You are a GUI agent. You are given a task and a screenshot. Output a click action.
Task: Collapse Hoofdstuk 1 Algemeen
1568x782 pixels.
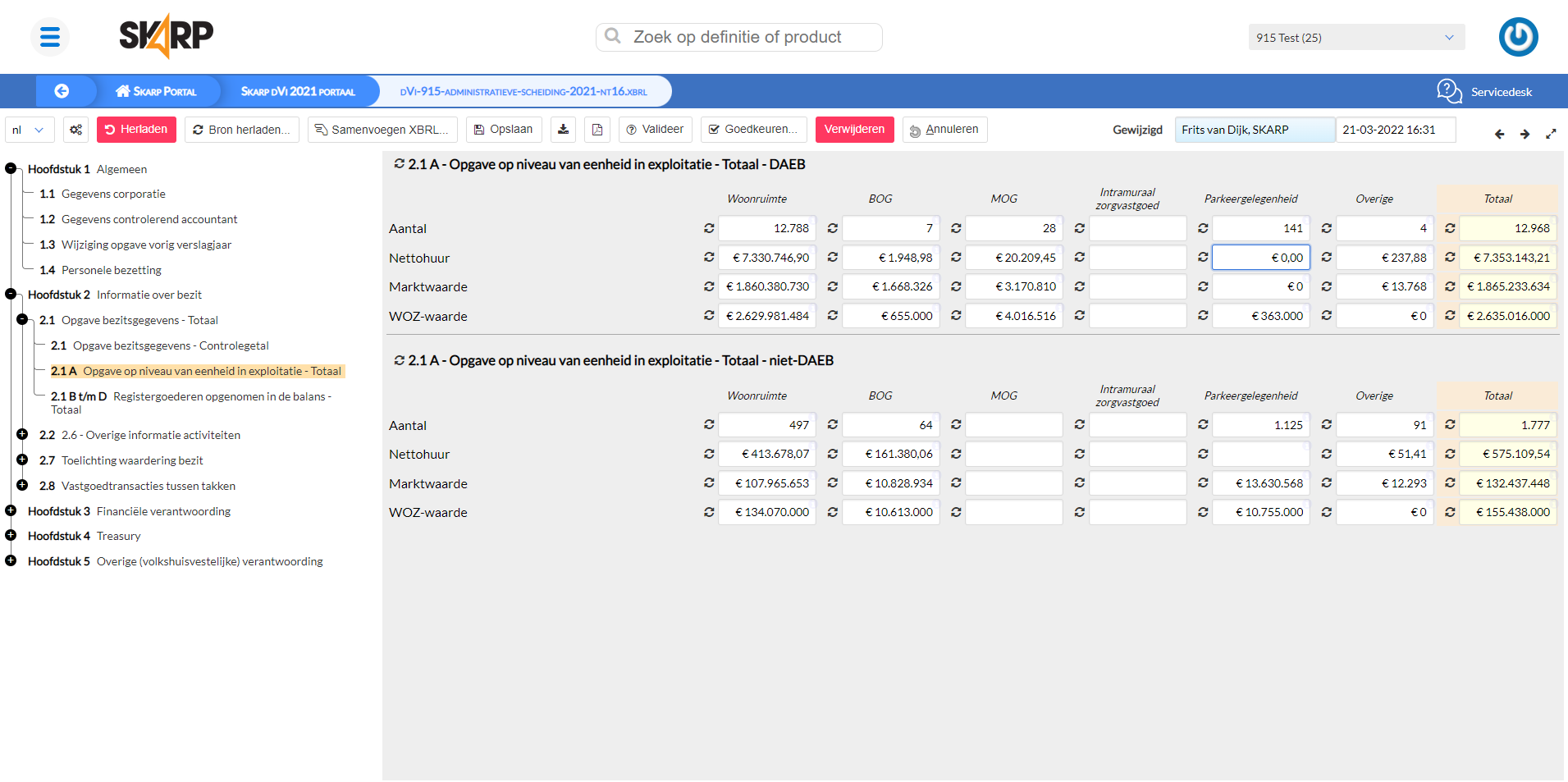pos(11,168)
